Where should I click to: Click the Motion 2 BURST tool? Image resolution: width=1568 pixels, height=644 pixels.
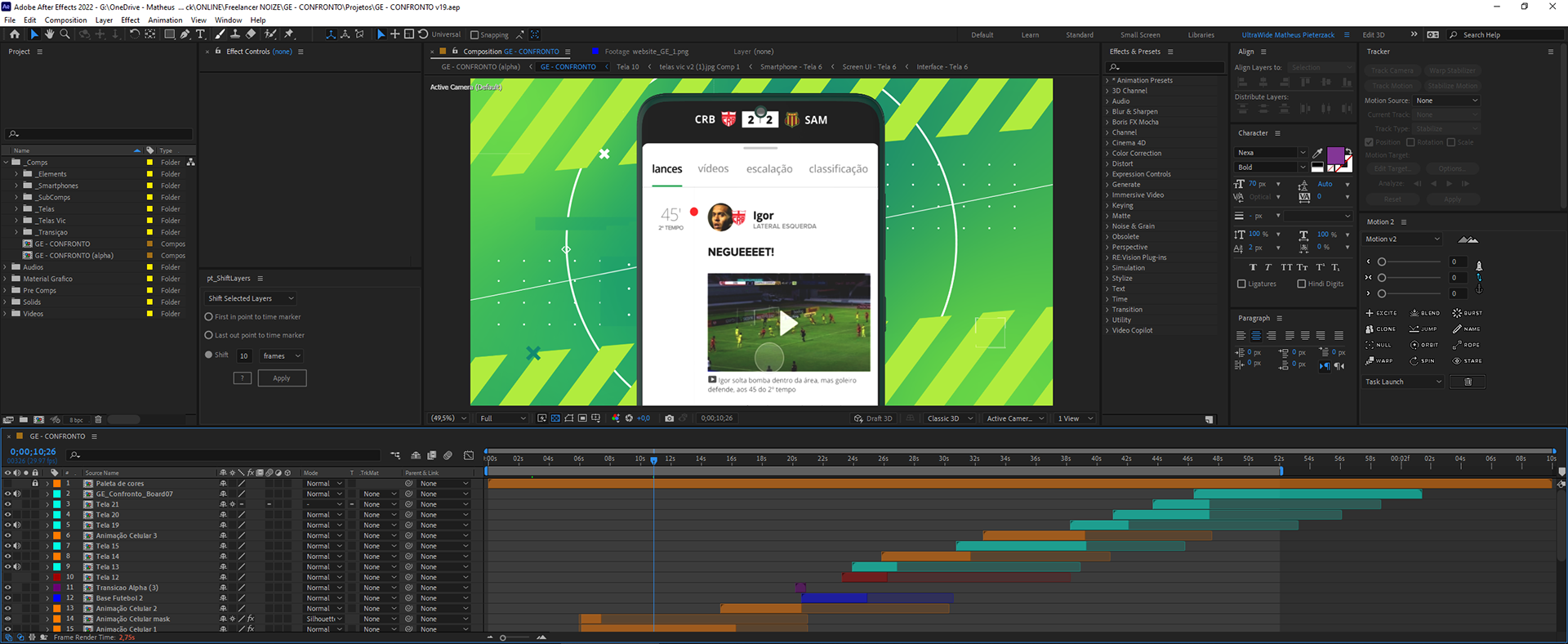[1468, 313]
